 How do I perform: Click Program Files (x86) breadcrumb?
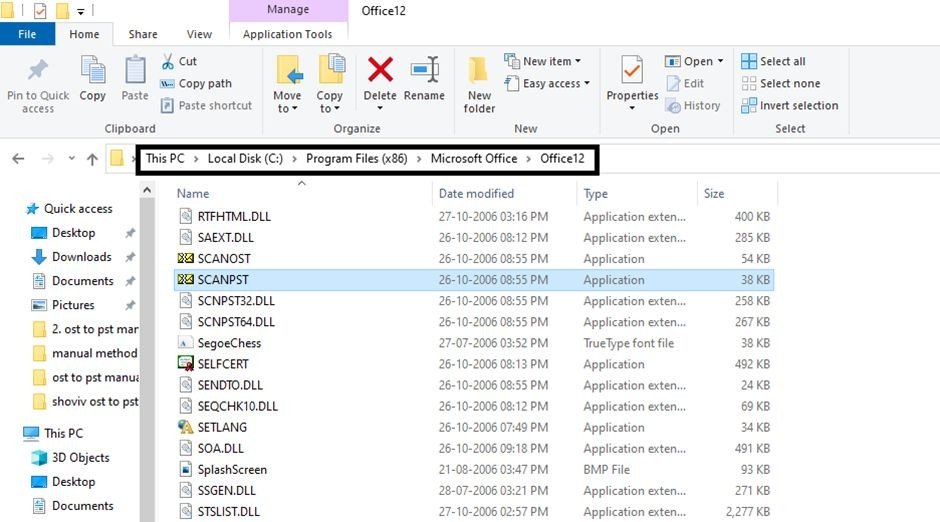pos(357,158)
